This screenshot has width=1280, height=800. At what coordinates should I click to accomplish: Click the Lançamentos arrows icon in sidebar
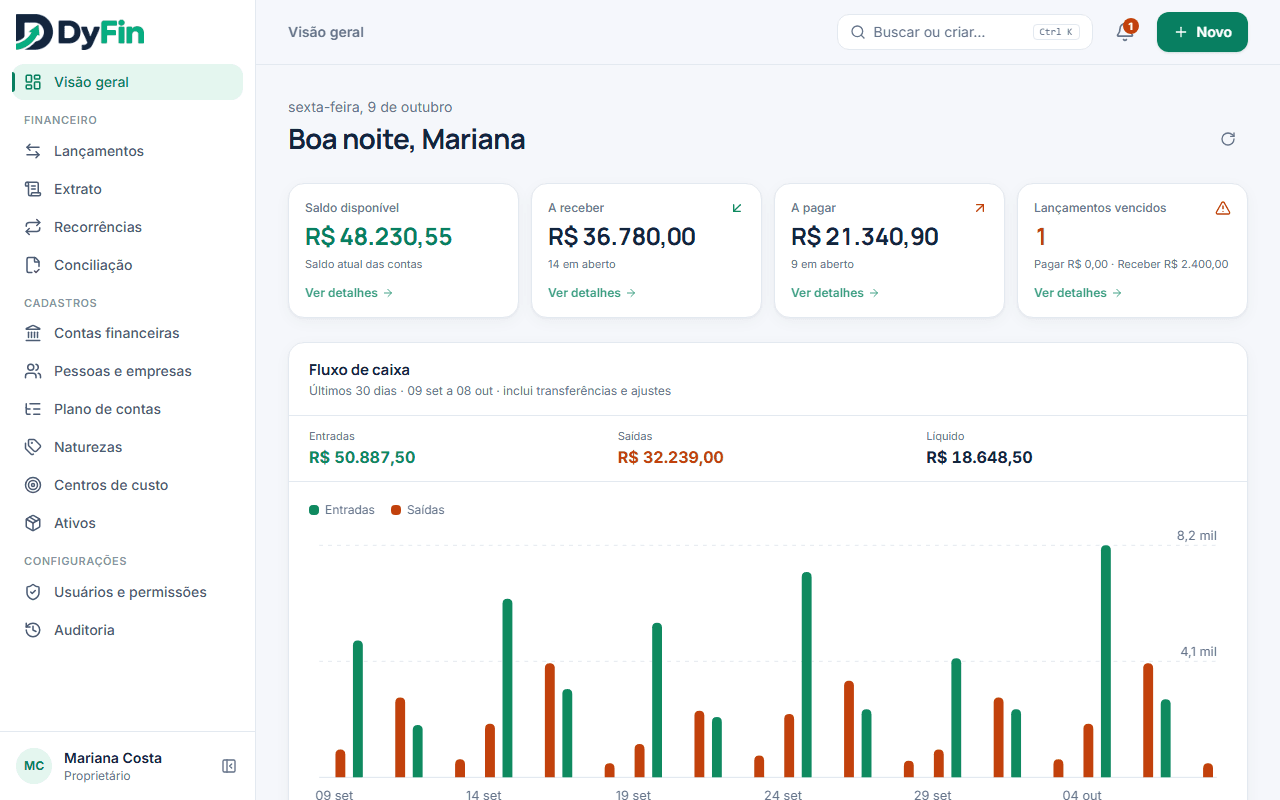pyautogui.click(x=33, y=151)
